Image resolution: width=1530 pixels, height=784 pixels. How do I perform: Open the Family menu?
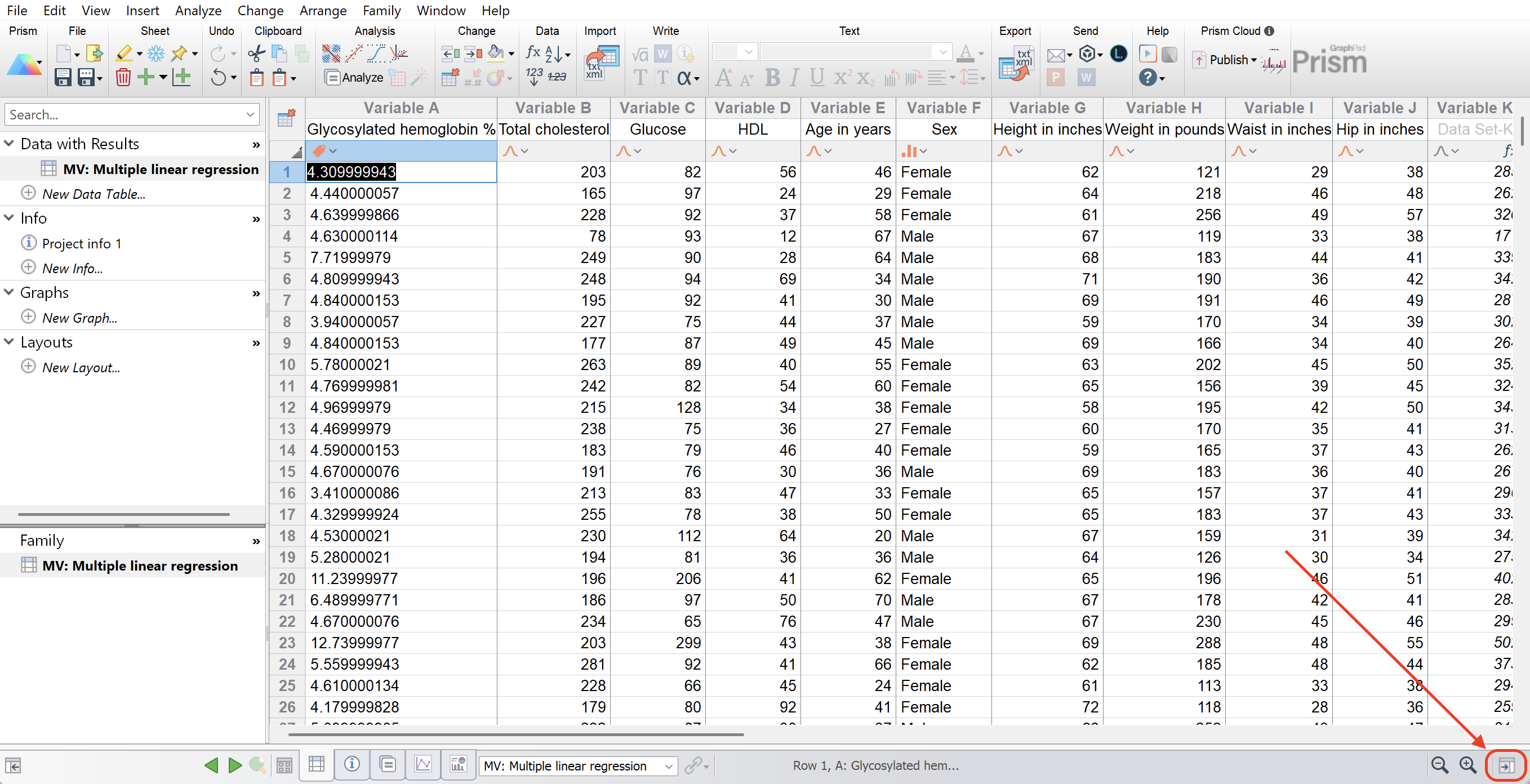coord(381,10)
